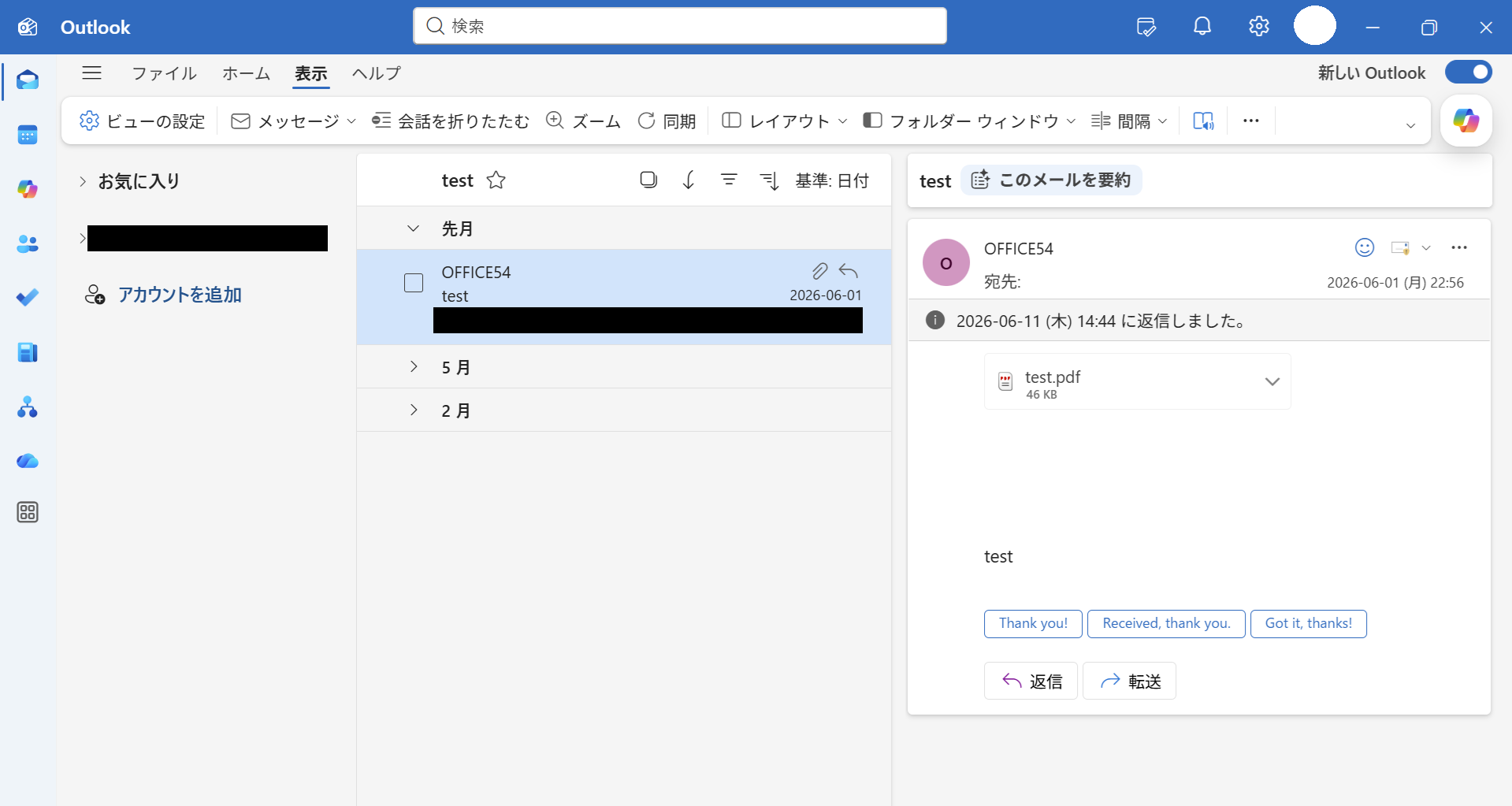Image resolution: width=1512 pixels, height=806 pixels.
Task: Click the jump to message arrow icon
Action: 689,180
